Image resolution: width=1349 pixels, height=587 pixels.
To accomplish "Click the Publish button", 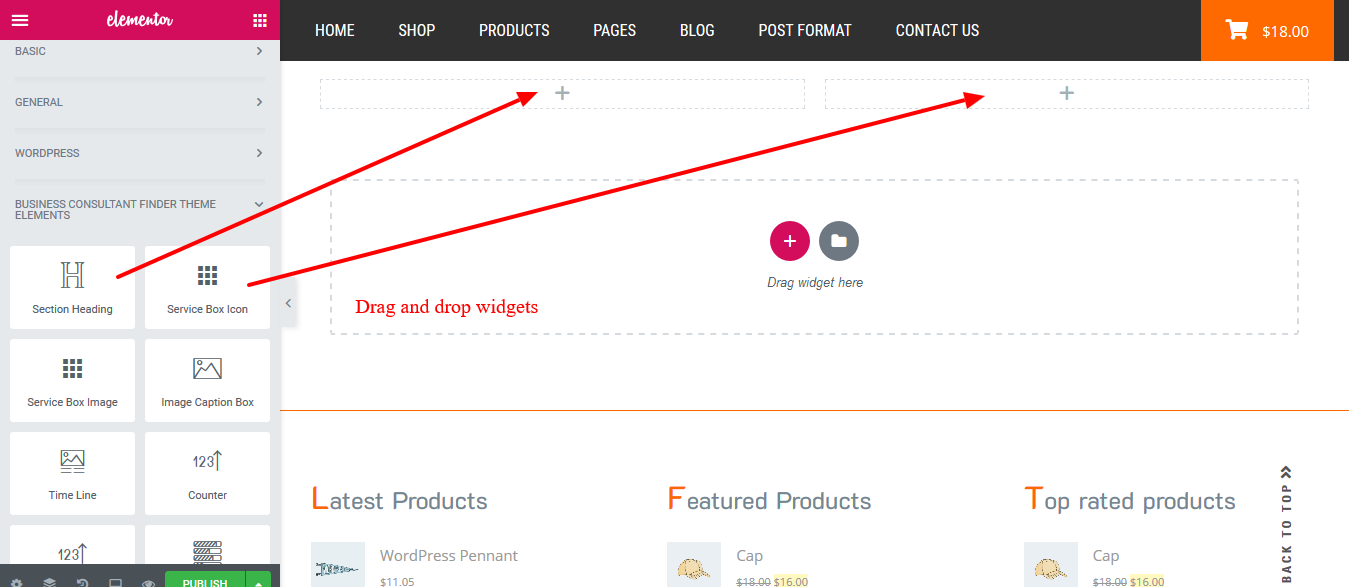I will point(205,582).
